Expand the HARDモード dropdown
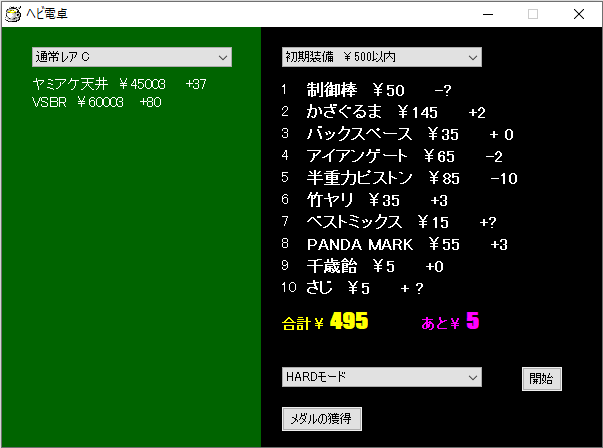 click(381, 377)
